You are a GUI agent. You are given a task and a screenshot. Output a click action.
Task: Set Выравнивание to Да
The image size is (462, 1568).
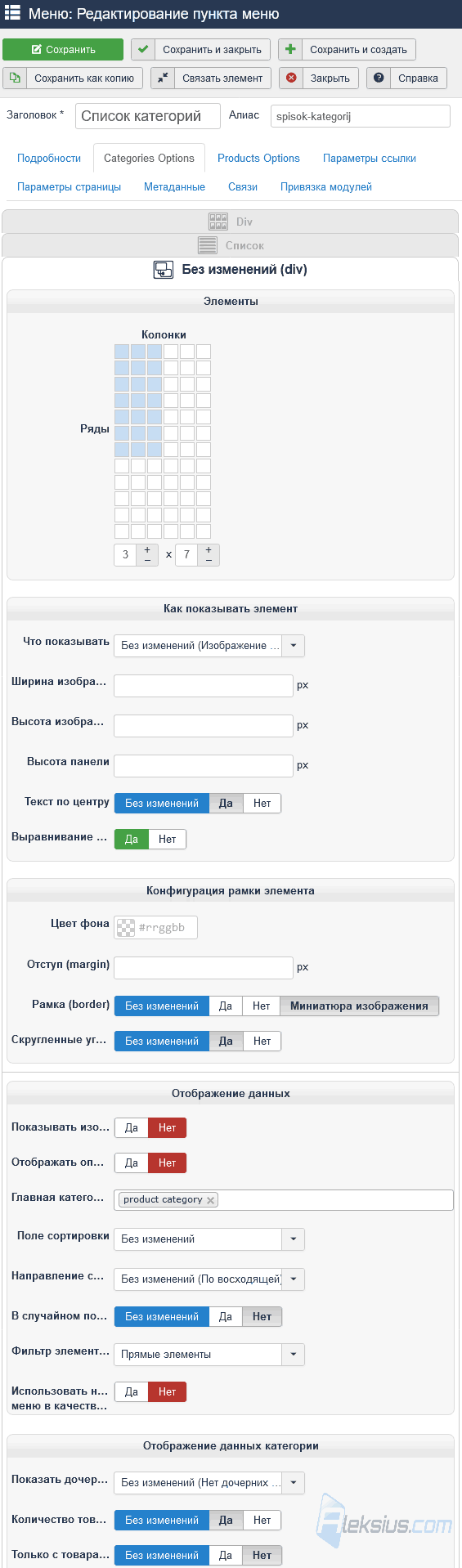(132, 840)
